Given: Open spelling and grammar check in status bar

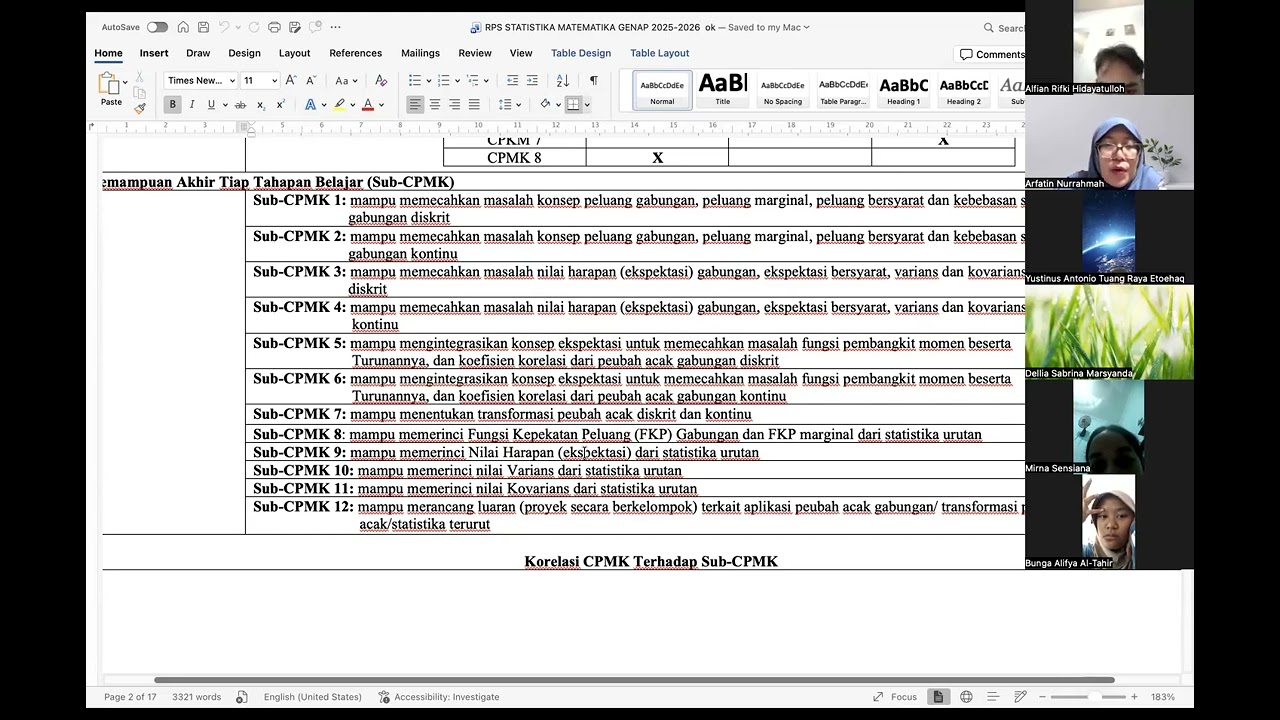Looking at the screenshot, I should pyautogui.click(x=242, y=697).
